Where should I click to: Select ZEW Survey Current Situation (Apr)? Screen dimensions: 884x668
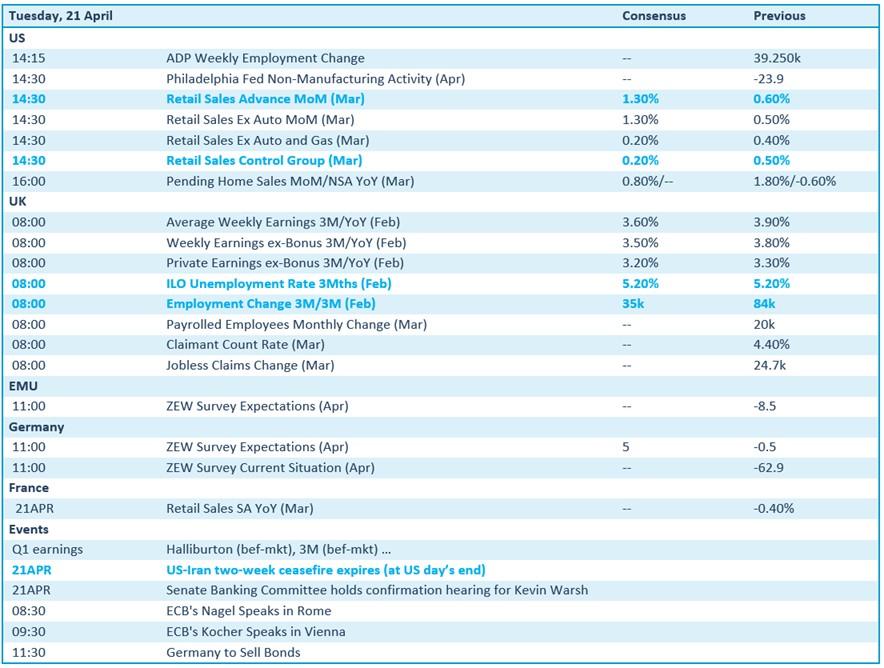[x=270, y=467]
